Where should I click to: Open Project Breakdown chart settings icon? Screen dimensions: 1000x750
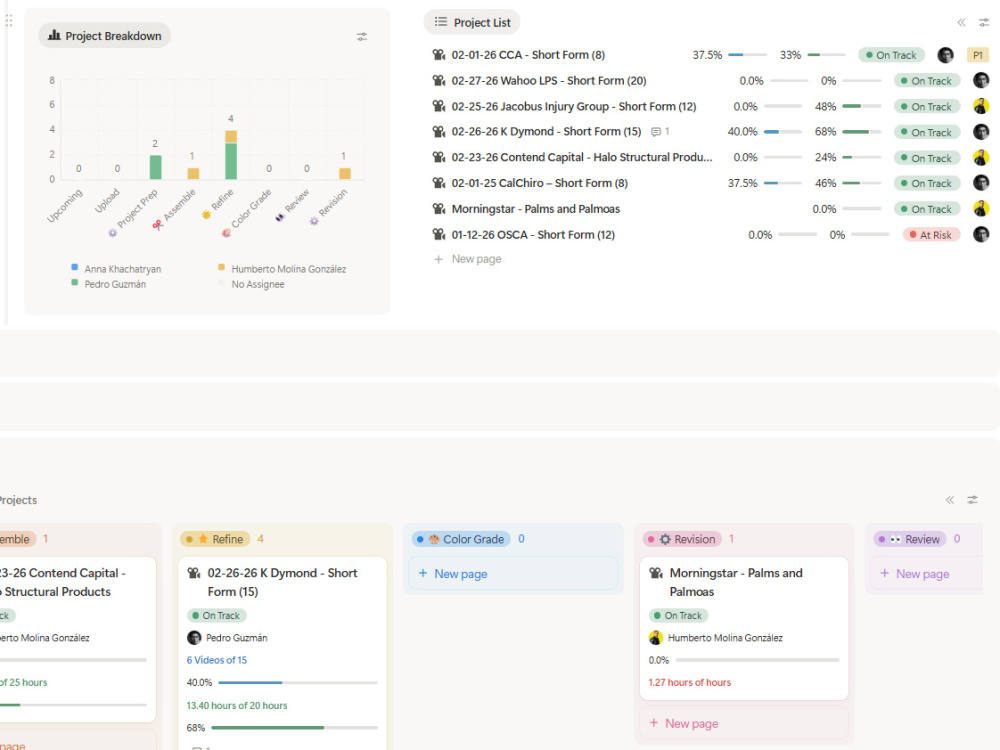[x=362, y=36]
